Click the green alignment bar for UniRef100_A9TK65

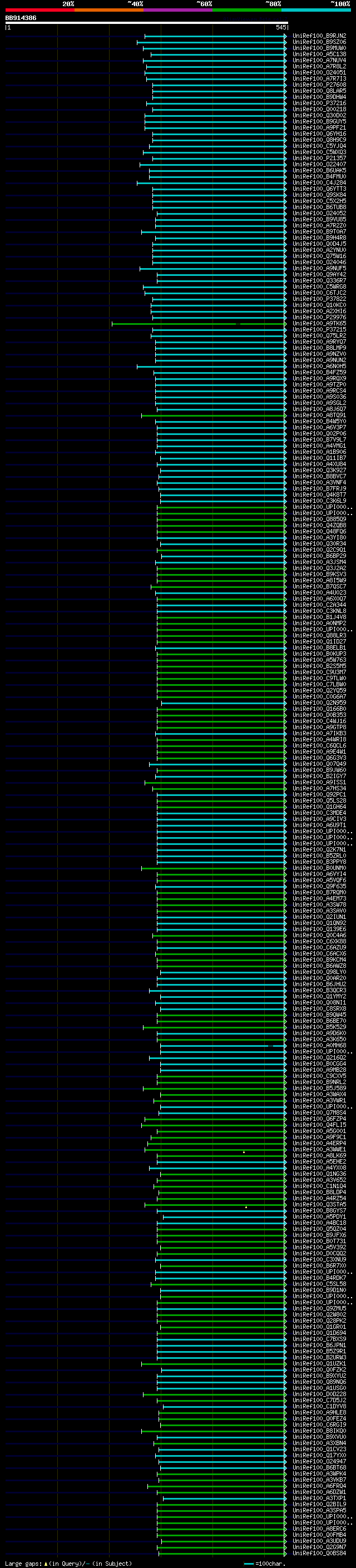(199, 324)
